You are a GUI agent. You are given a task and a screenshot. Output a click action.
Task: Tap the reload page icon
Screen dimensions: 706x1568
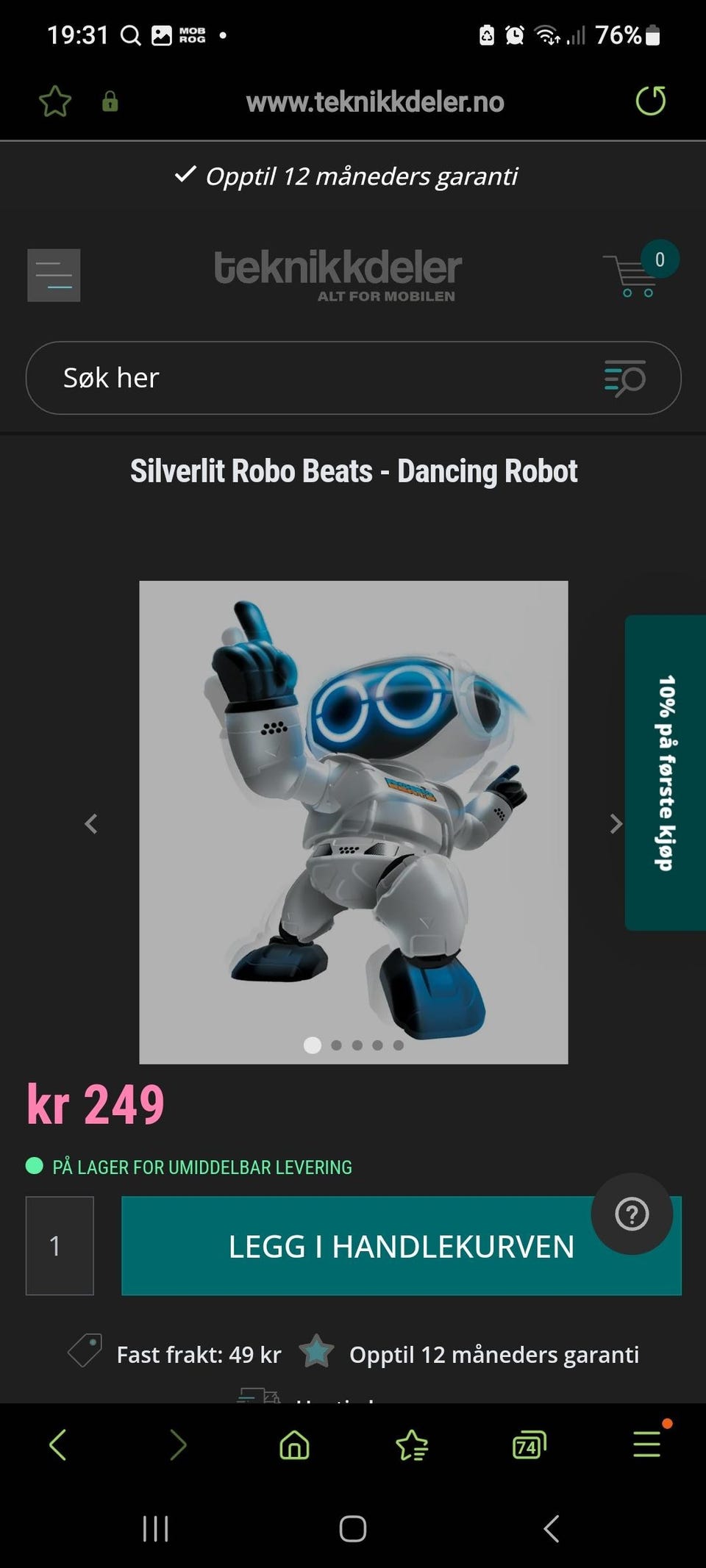(651, 101)
